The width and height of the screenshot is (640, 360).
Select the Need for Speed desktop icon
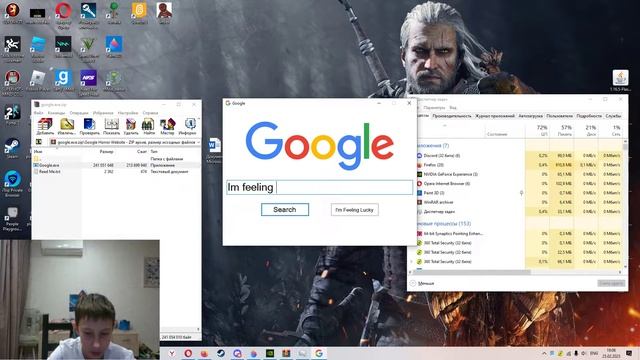pyautogui.click(x=89, y=82)
